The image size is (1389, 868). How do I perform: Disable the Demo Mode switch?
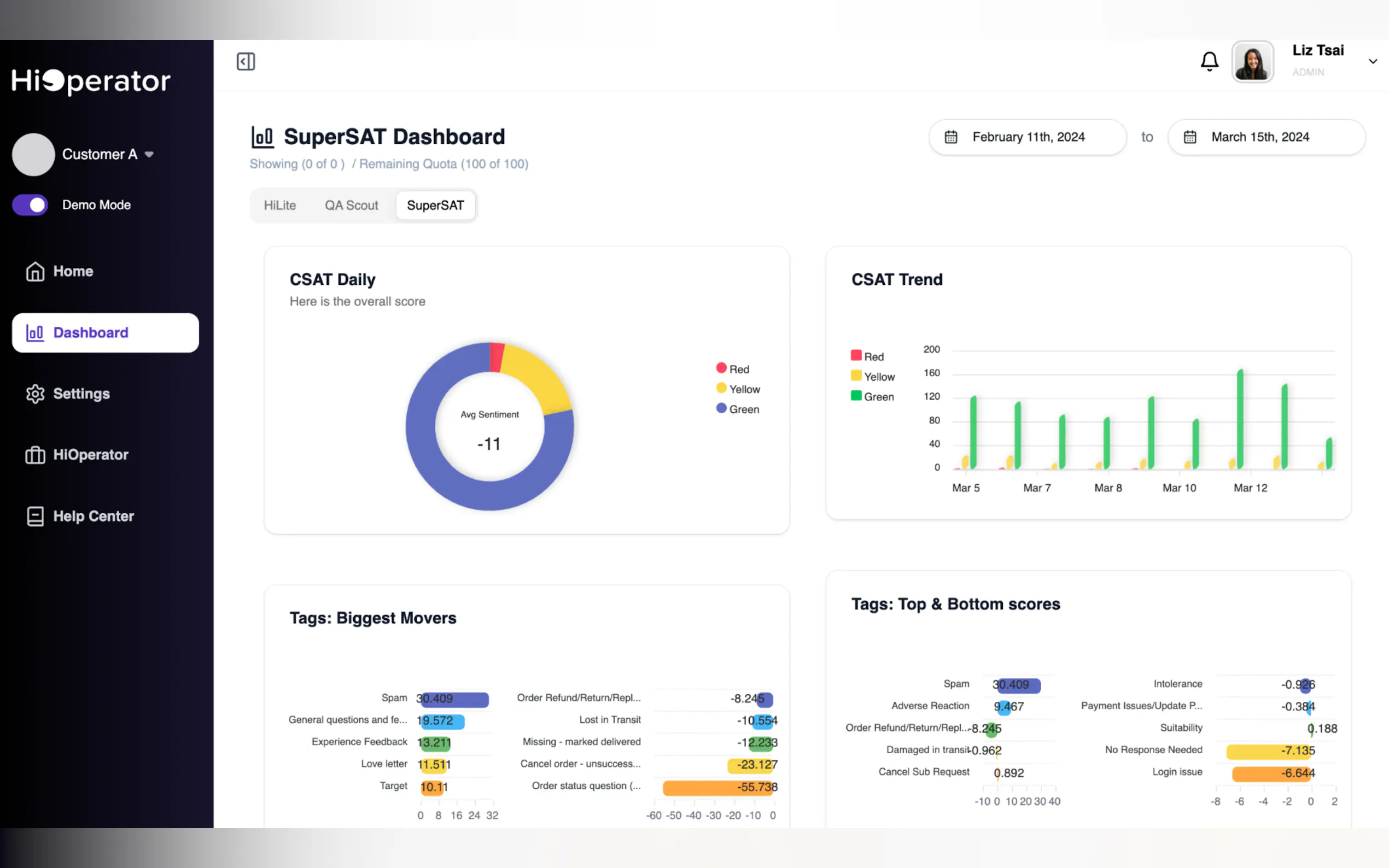coord(31,205)
